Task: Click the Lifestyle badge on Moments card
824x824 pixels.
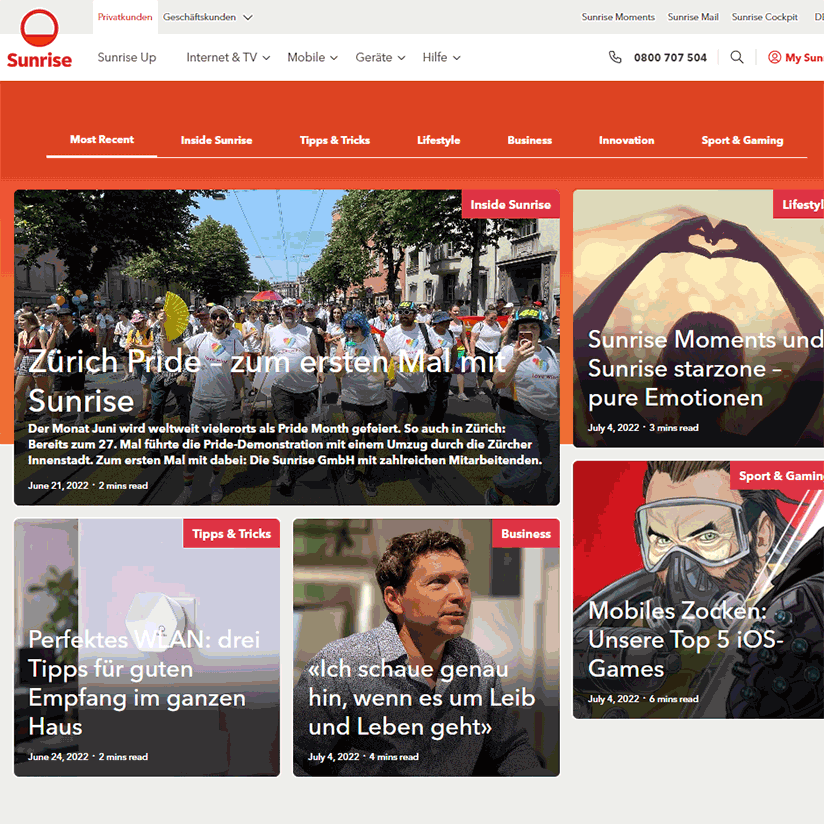Action: [x=798, y=204]
